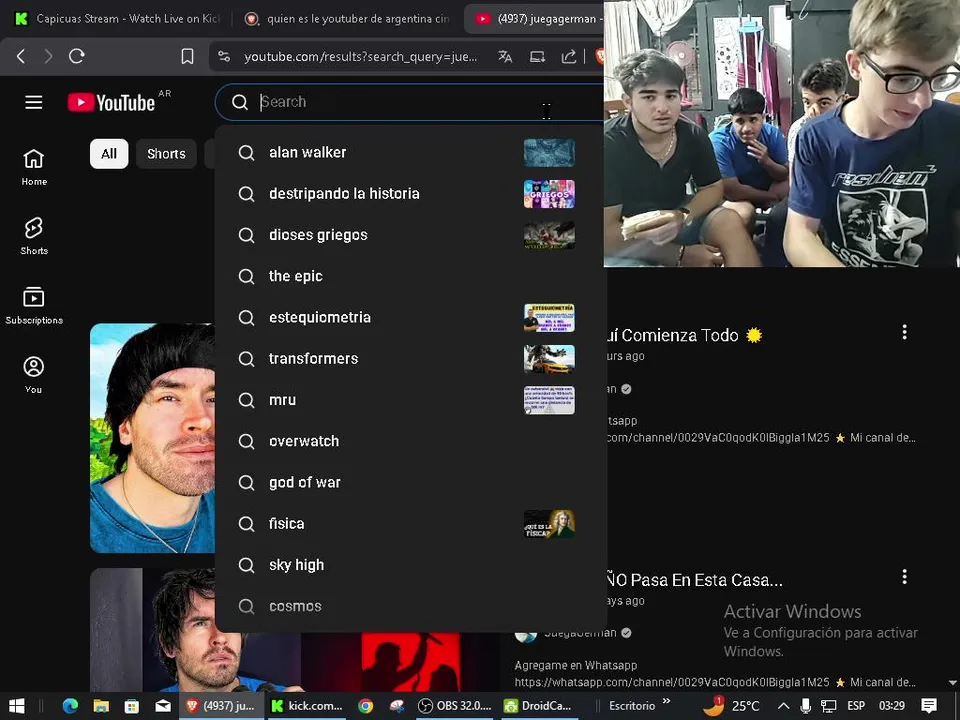Select the Shorts filter chip

[166, 154]
